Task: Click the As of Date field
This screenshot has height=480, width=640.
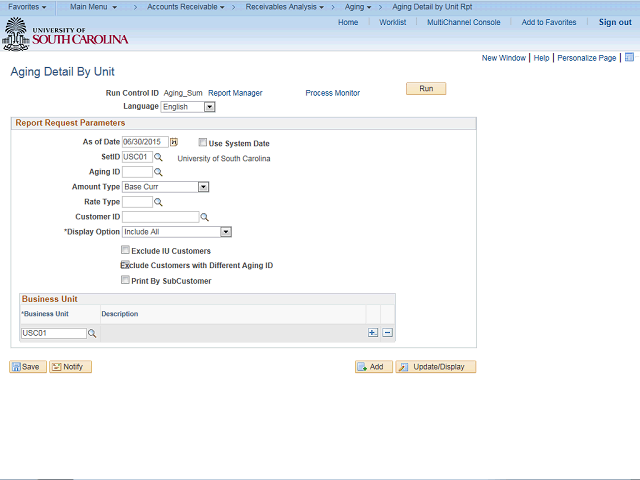Action: pos(145,142)
